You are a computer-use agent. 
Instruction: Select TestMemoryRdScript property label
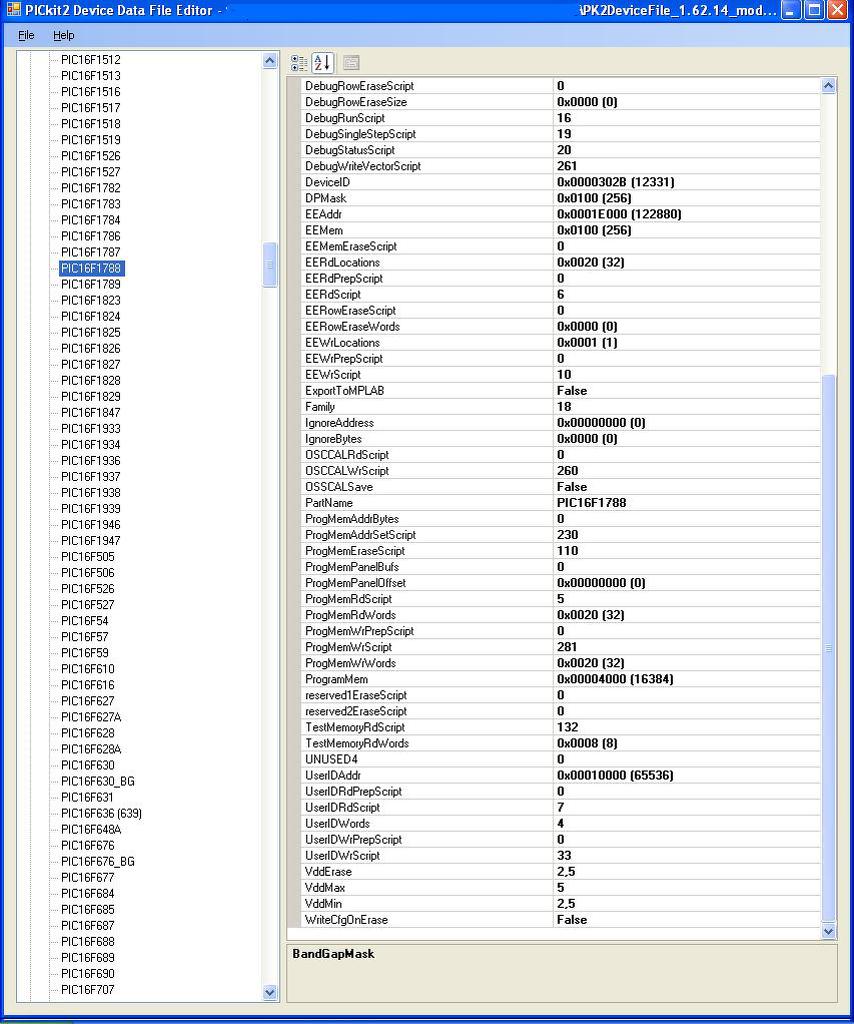(x=355, y=728)
